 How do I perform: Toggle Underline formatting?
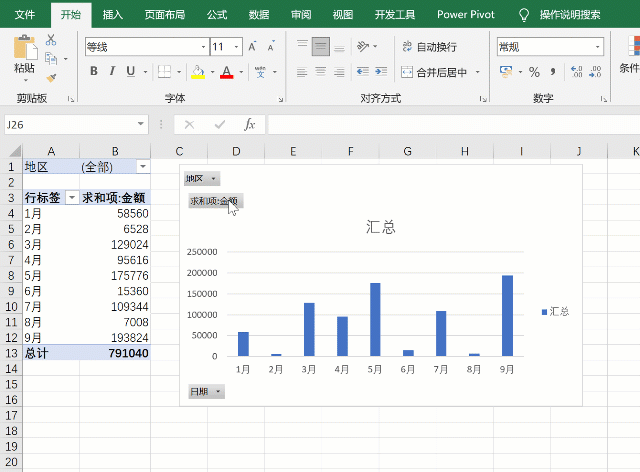click(x=131, y=71)
